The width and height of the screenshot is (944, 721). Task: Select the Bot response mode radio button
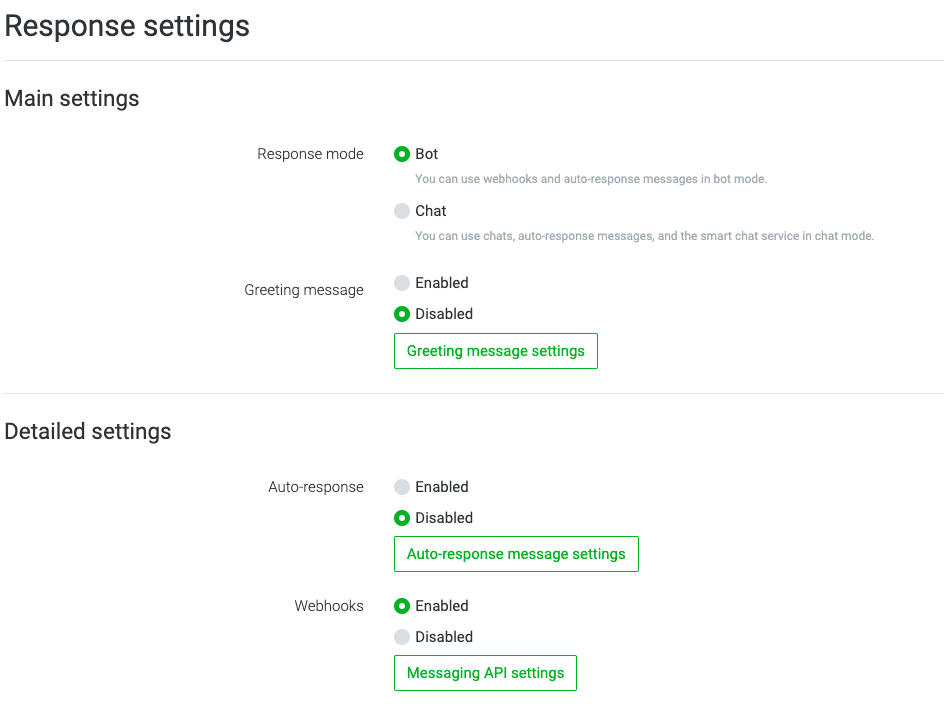402,154
